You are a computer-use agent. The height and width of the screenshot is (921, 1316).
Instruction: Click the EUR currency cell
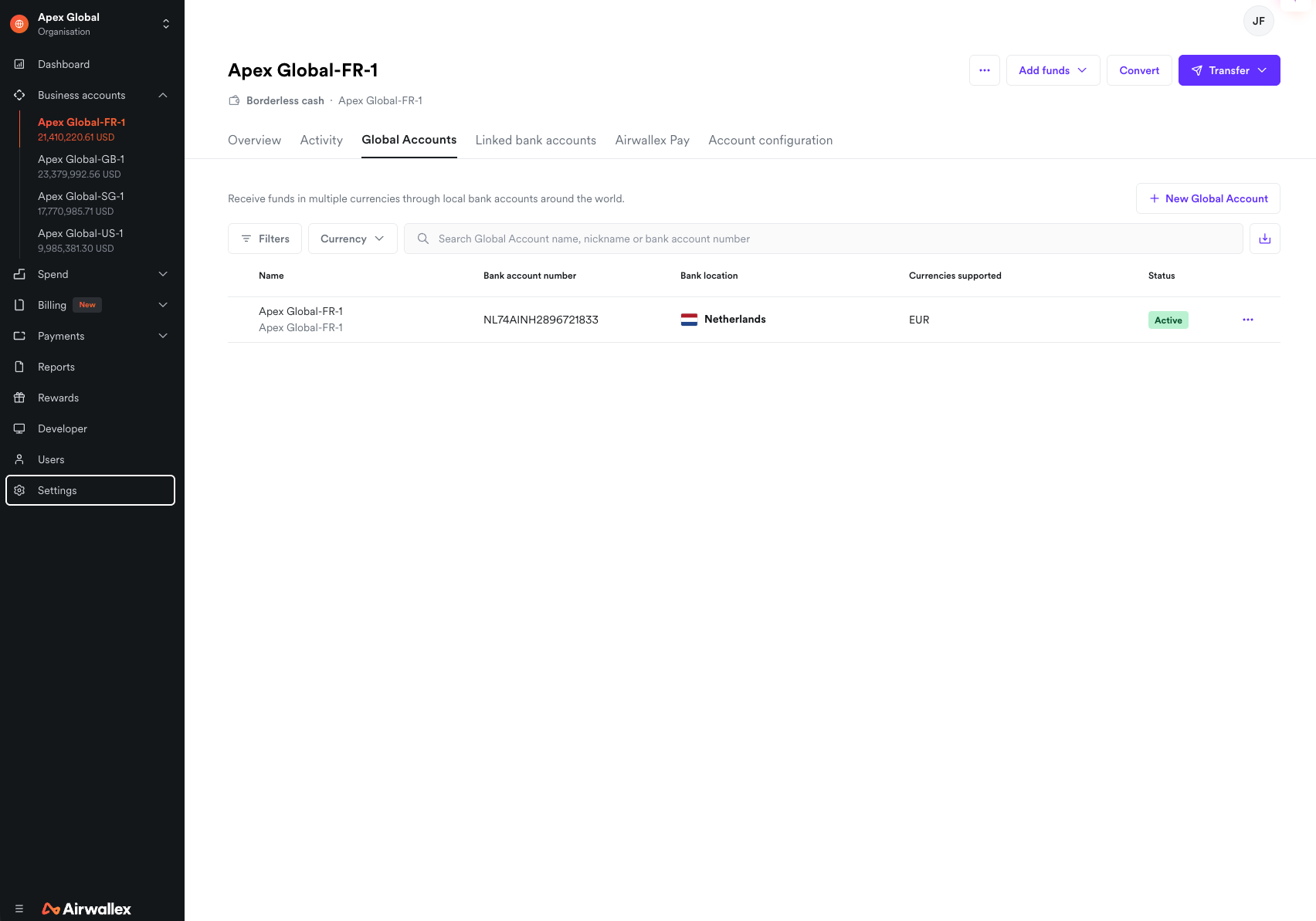pos(919,320)
